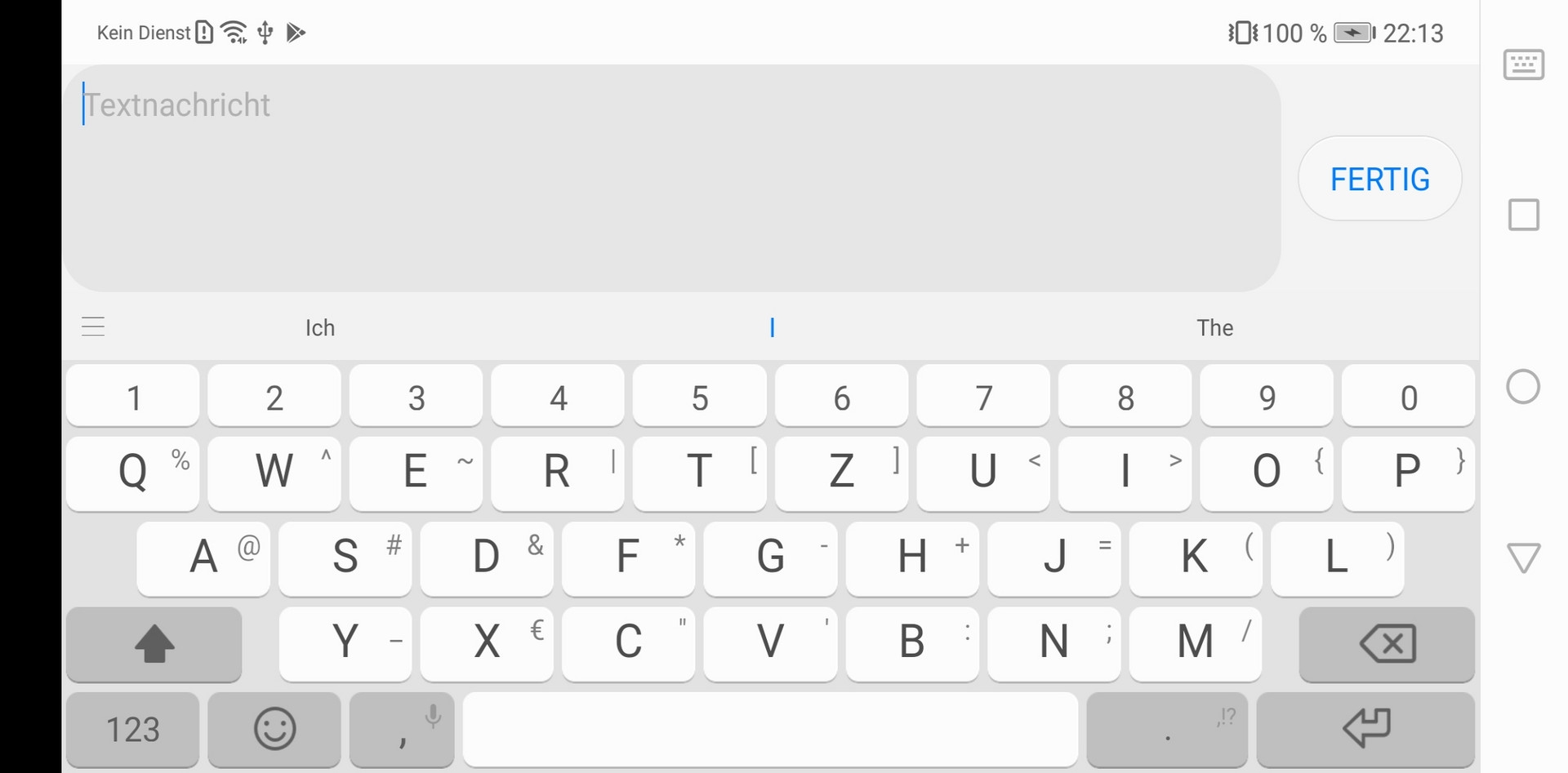Switch to the 123 symbols layout
The width and height of the screenshot is (1568, 773).
pos(132,729)
